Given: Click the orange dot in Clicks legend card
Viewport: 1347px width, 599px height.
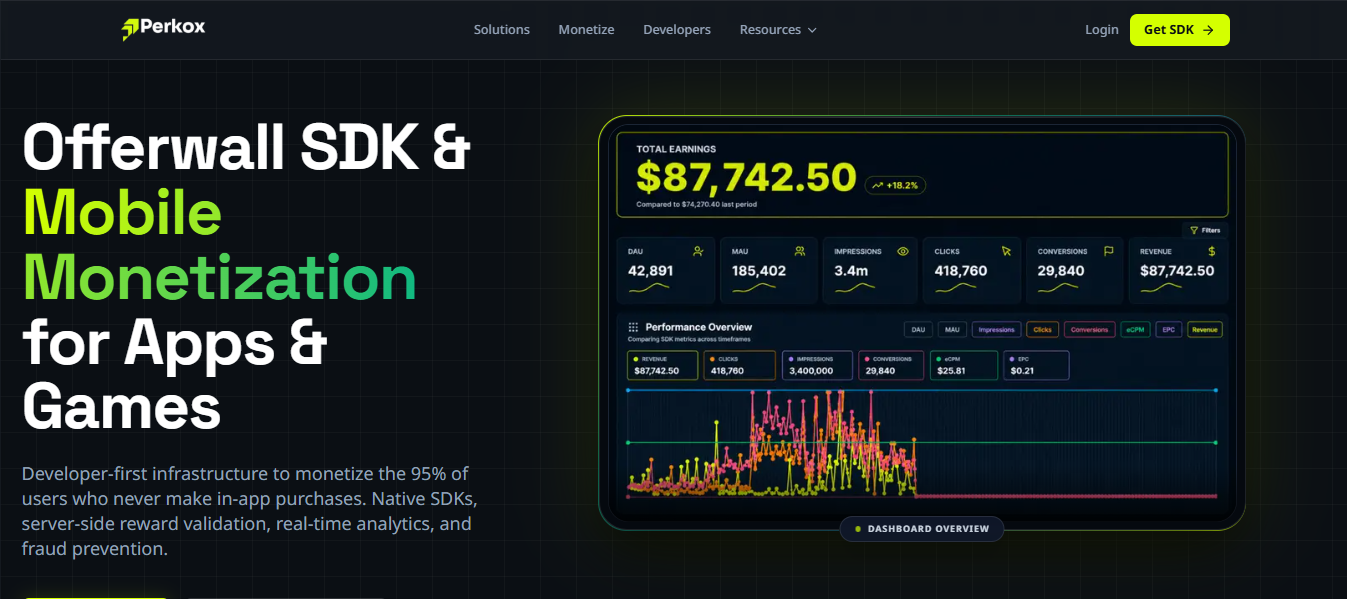Looking at the screenshot, I should tap(712, 358).
